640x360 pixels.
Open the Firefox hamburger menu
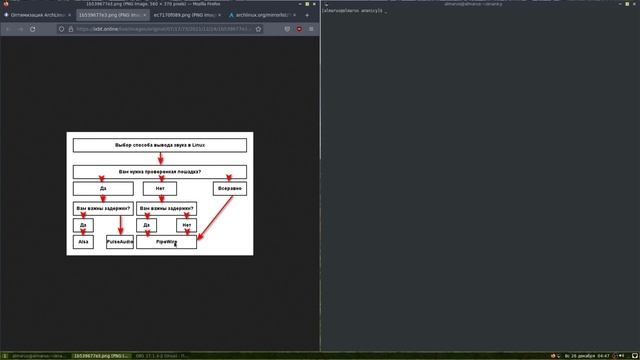pyautogui.click(x=311, y=29)
